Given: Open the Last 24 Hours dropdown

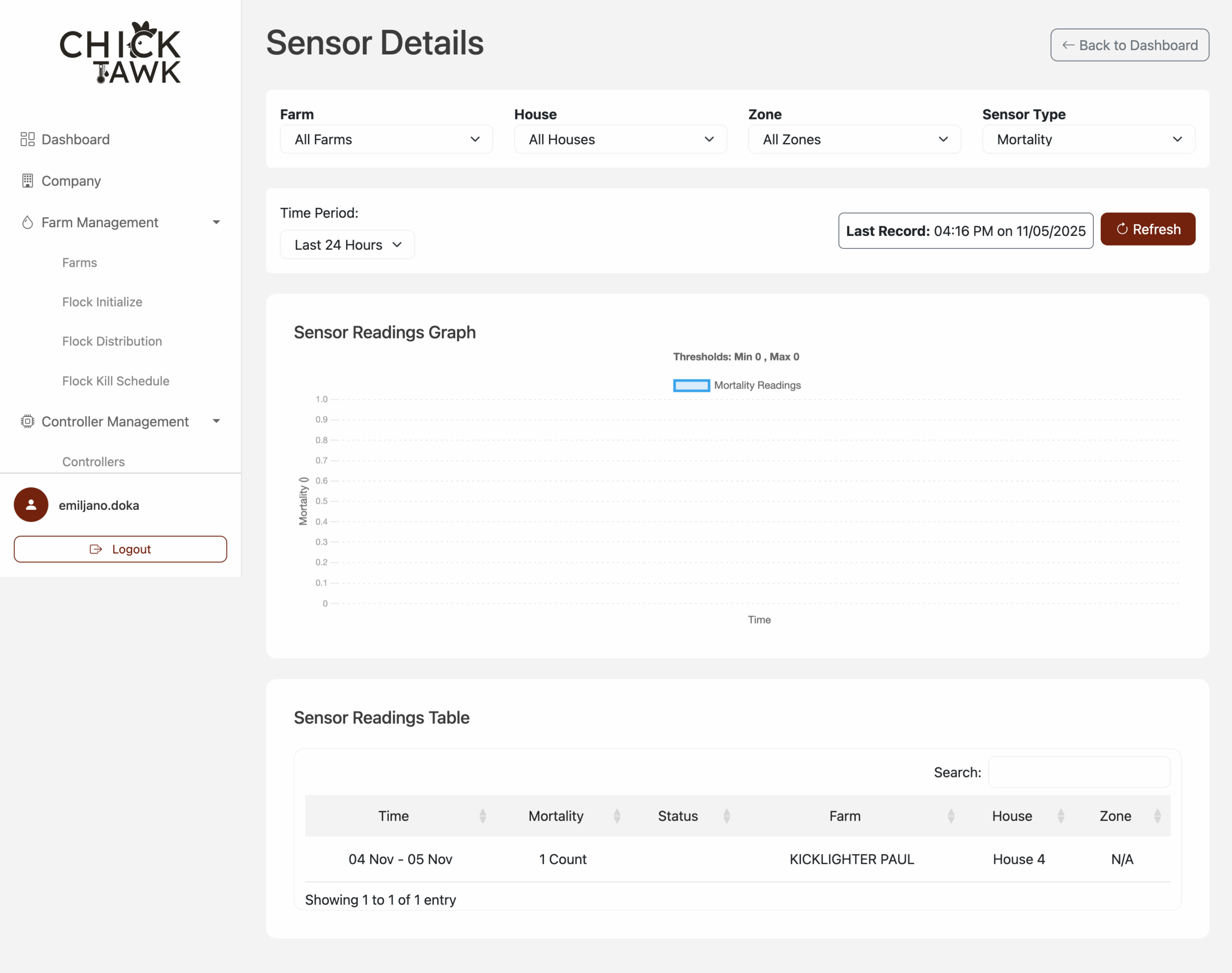Looking at the screenshot, I should click(347, 245).
